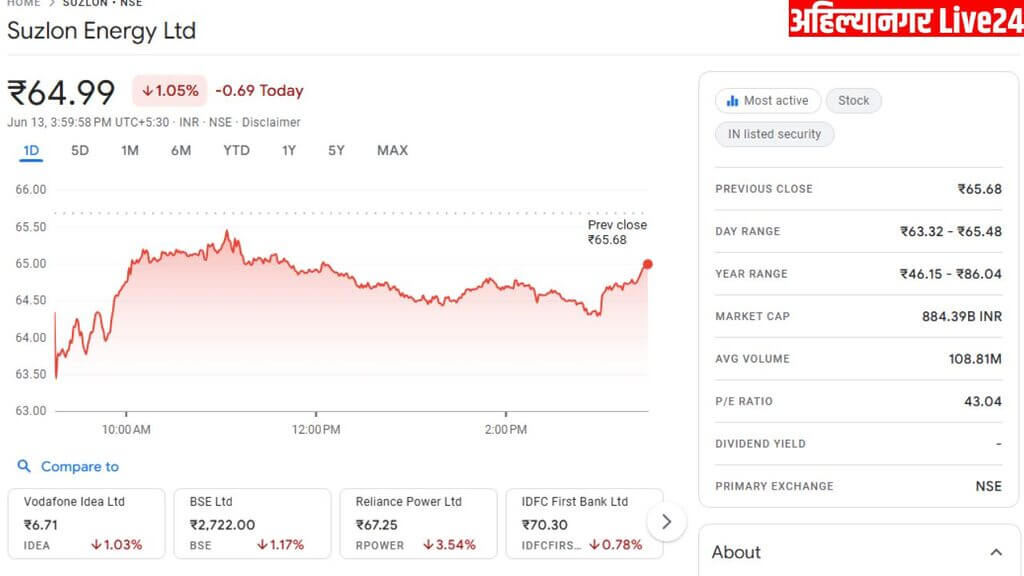The width and height of the screenshot is (1024, 576).
Task: Open the Disclaimer link
Action: pos(271,122)
